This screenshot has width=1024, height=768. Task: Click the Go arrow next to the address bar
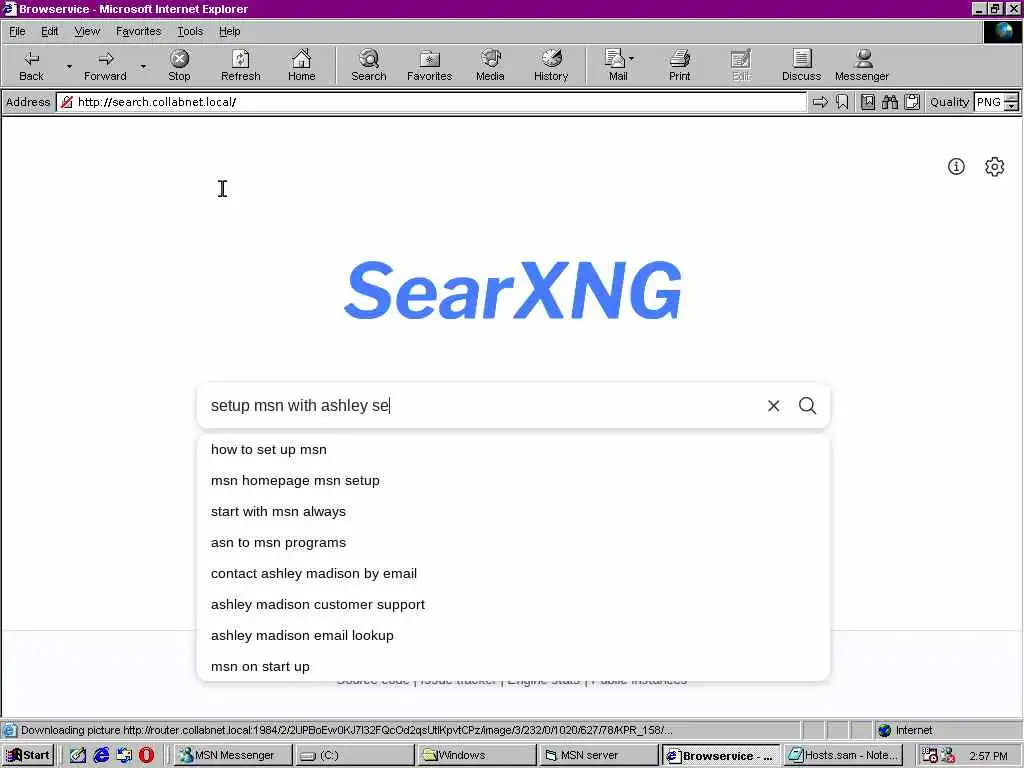[820, 102]
